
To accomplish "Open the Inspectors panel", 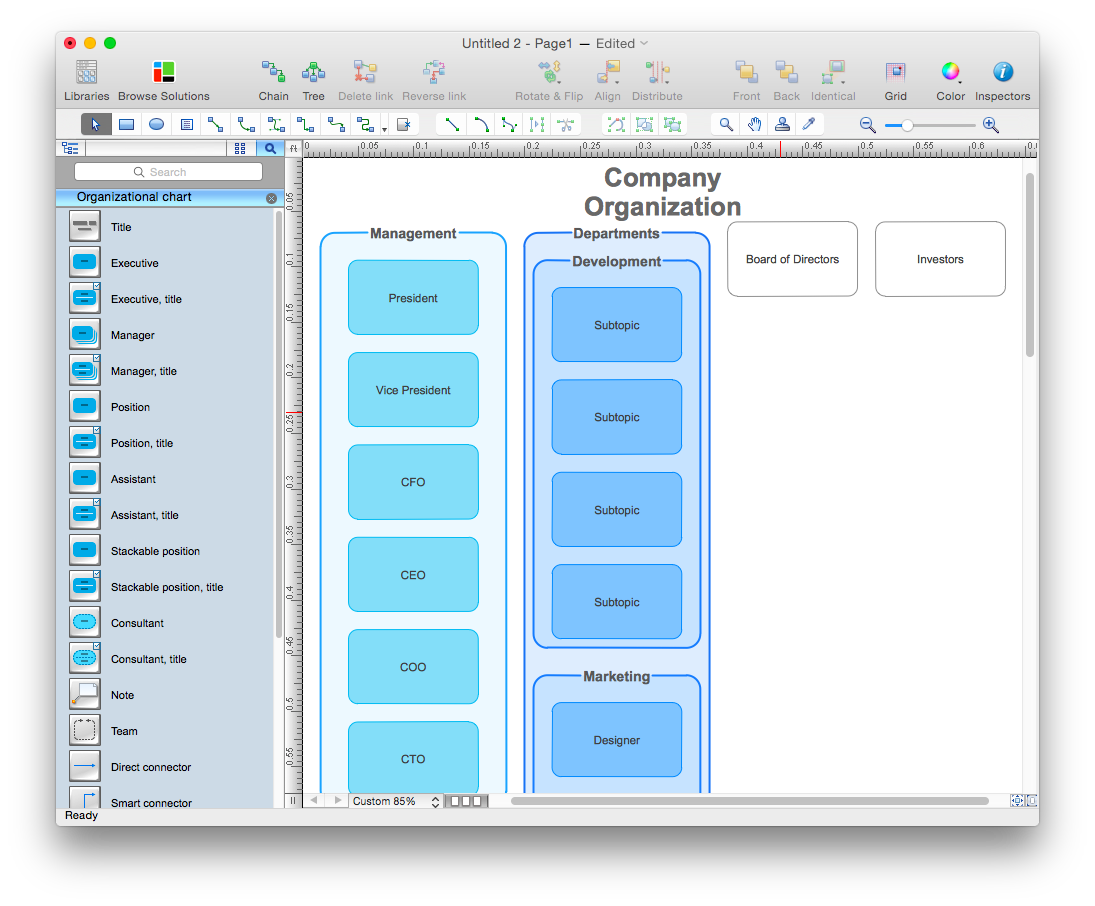I will click(1002, 81).
